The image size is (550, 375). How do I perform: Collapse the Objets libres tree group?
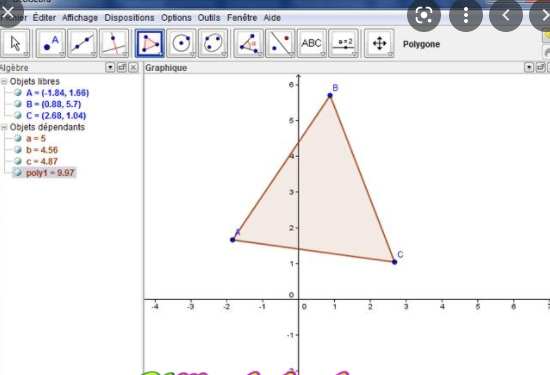click(x=4, y=81)
